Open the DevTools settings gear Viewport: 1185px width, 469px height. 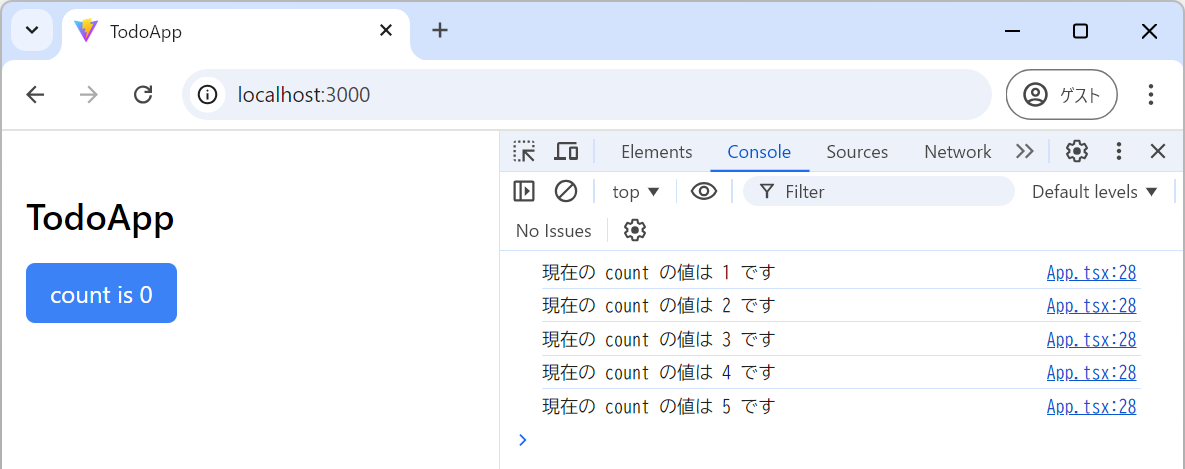(1077, 151)
